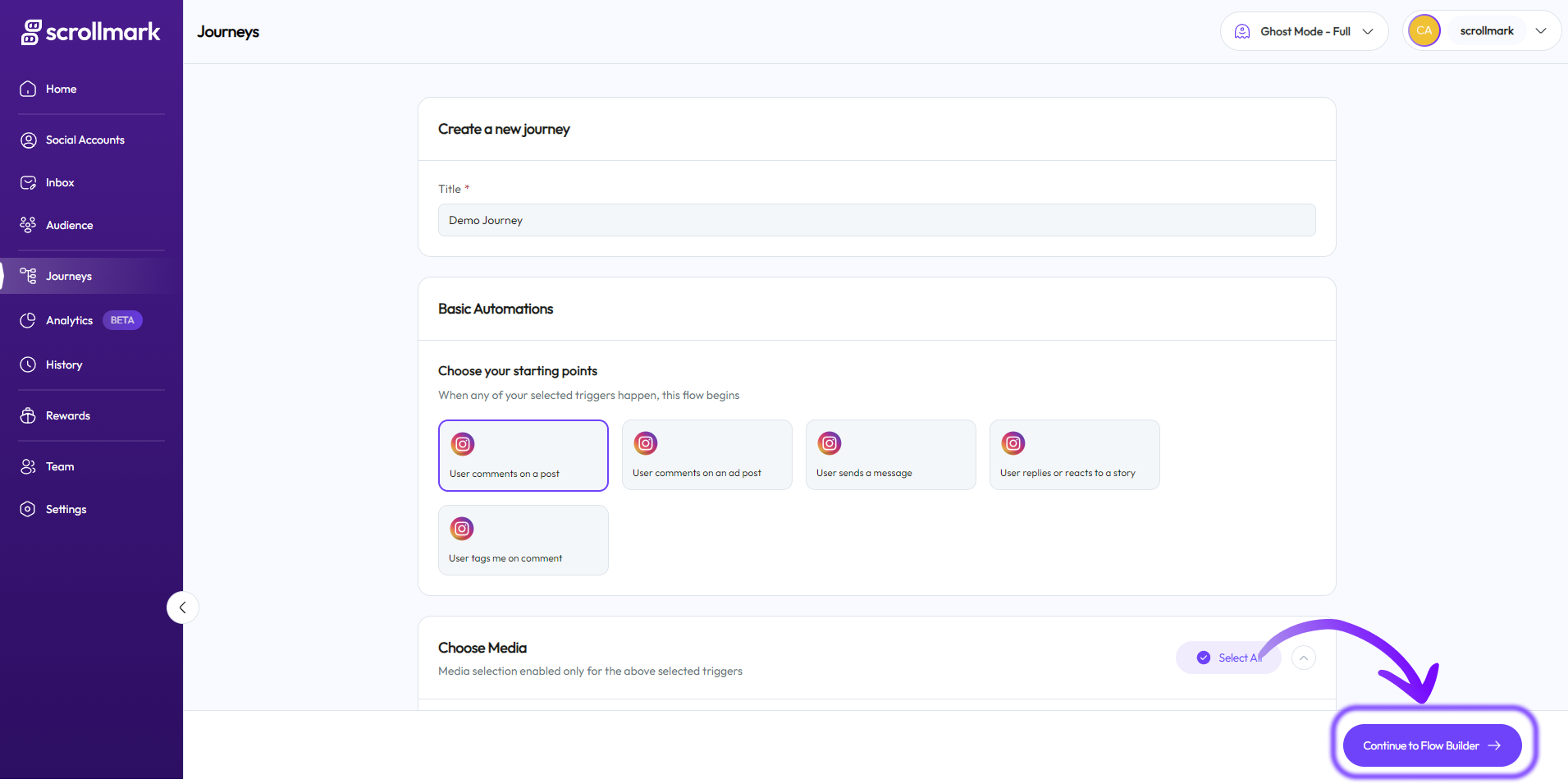
Task: Open Social Accounts in the sidebar
Action: (x=85, y=140)
